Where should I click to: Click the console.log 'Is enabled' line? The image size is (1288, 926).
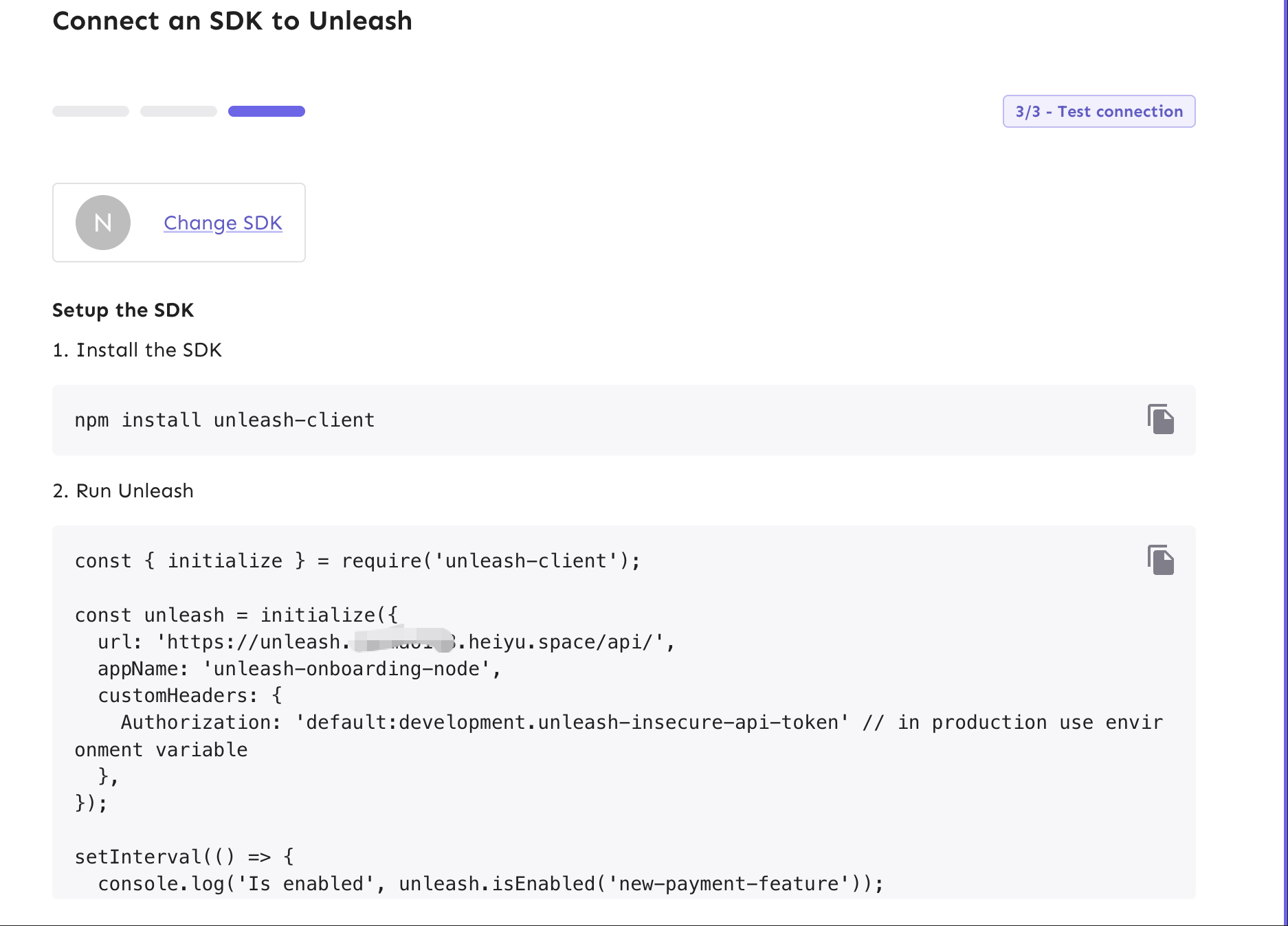pos(491,883)
